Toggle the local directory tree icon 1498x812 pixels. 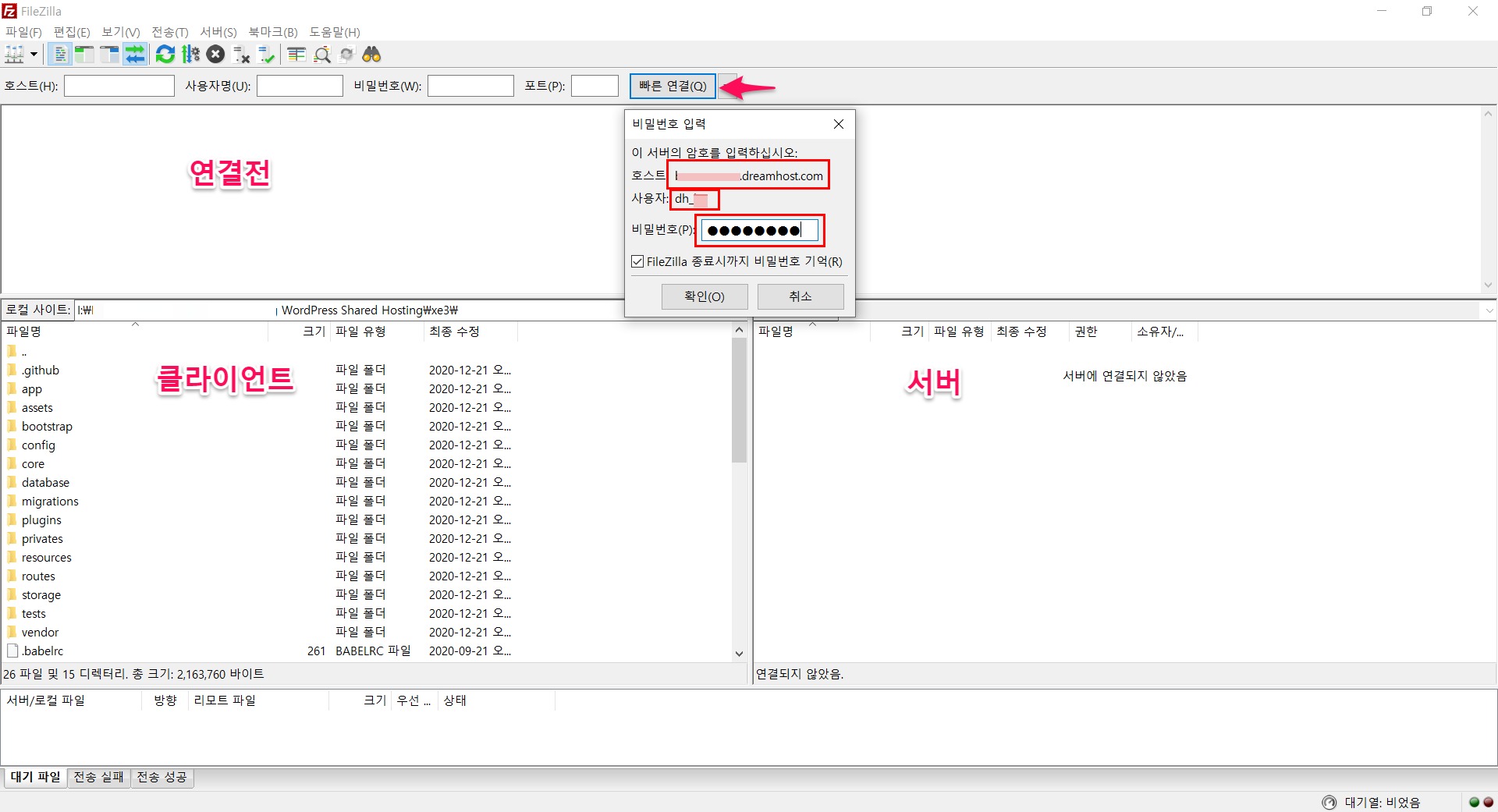click(84, 54)
